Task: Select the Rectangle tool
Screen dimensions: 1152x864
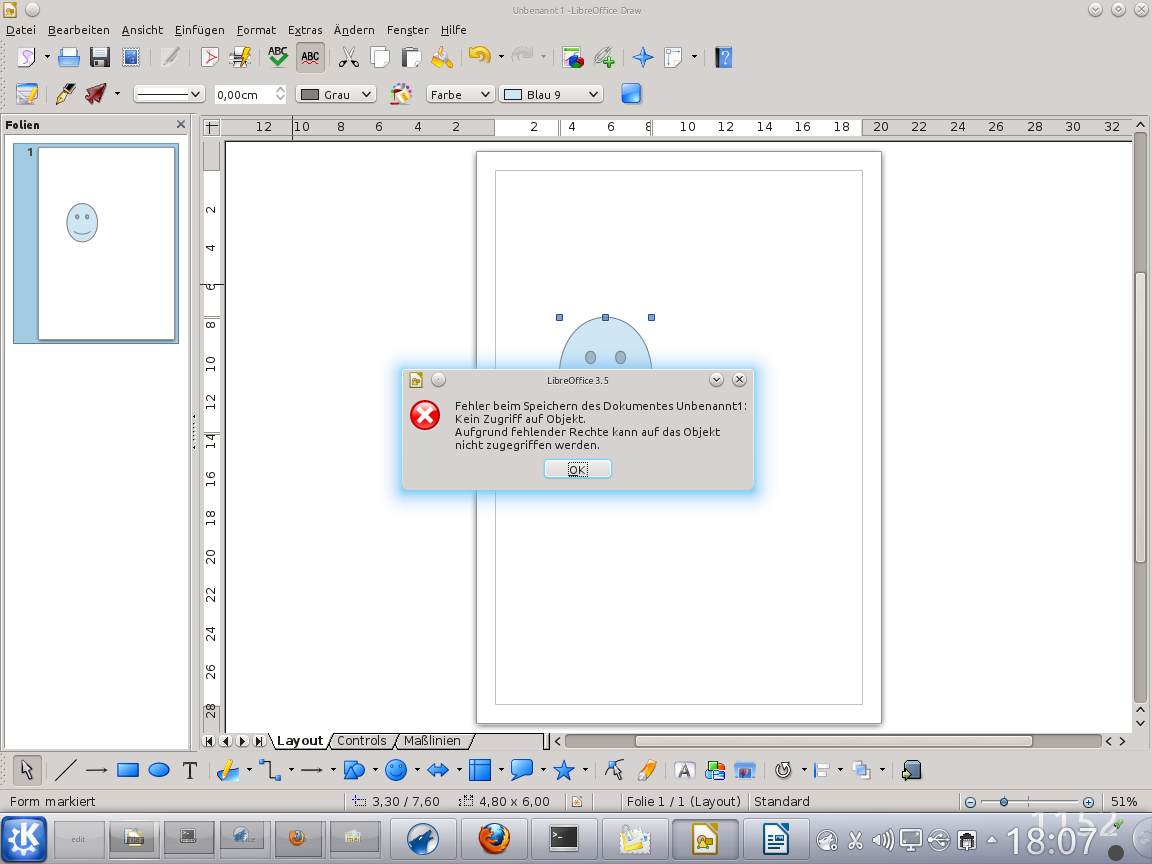Action: click(128, 770)
